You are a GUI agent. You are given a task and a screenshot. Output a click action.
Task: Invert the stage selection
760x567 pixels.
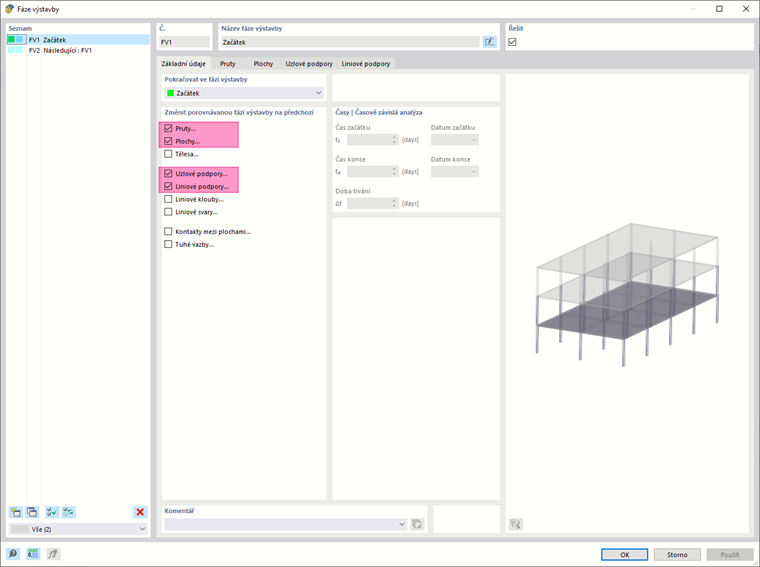pos(68,512)
